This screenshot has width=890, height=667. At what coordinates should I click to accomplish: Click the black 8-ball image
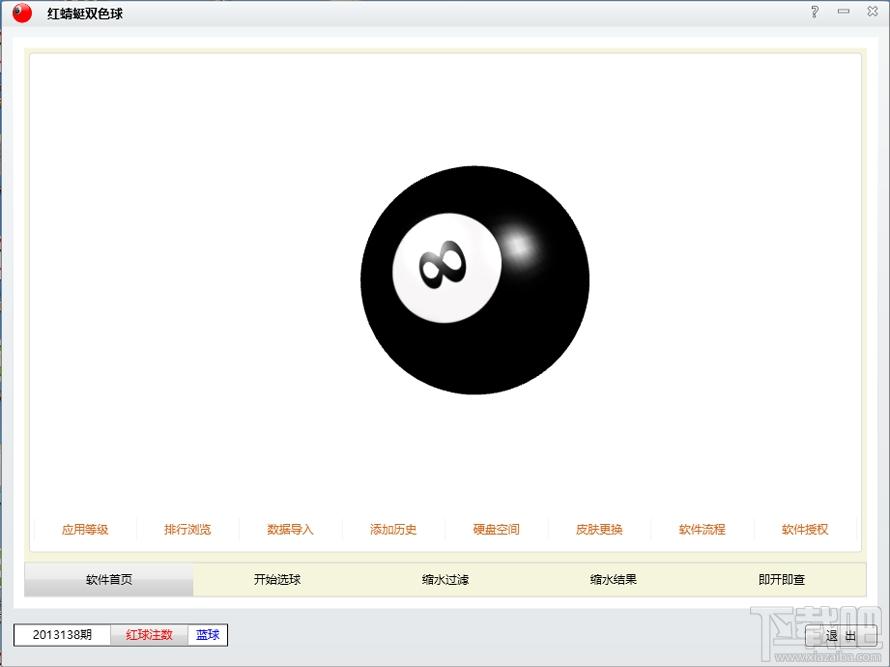click(x=475, y=280)
